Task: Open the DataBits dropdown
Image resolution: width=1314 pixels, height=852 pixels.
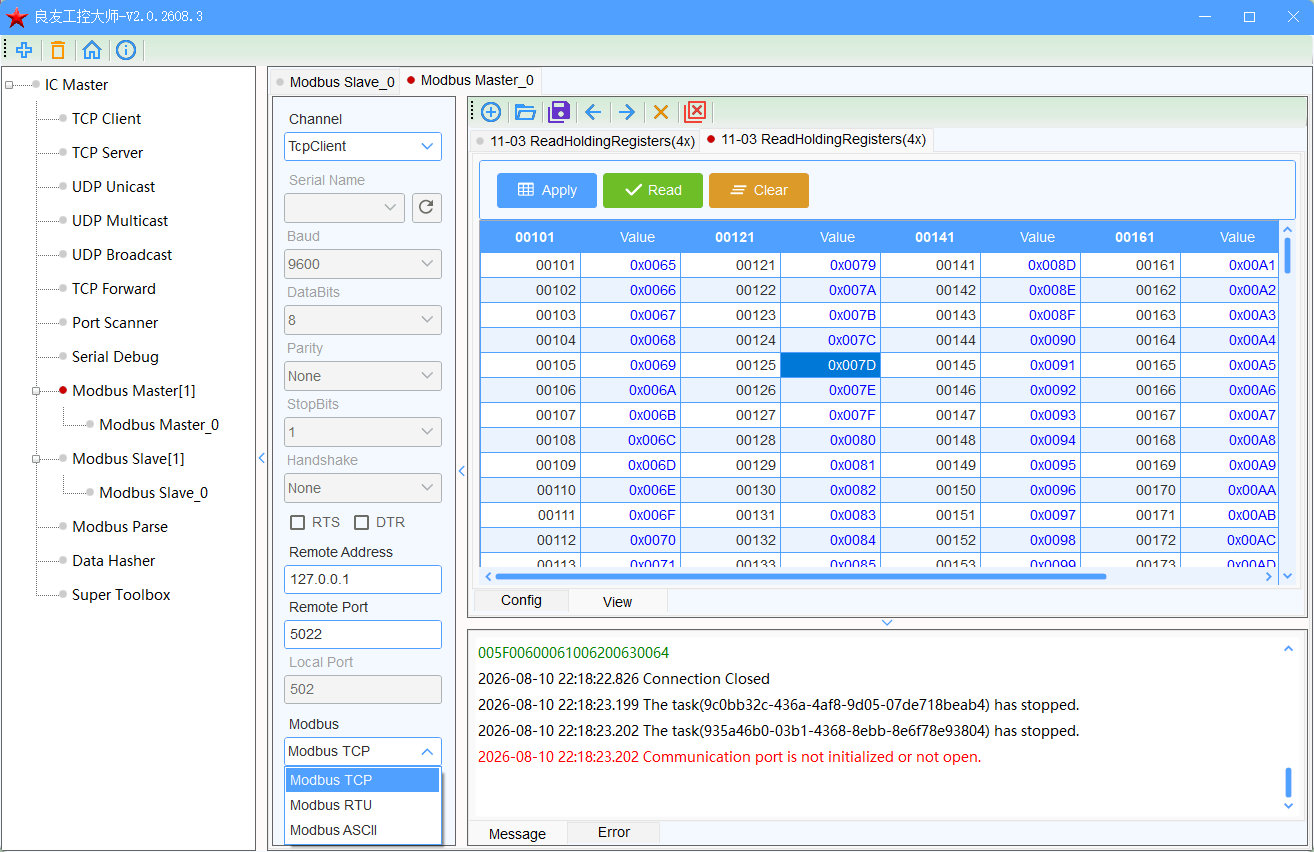Action: [x=363, y=320]
